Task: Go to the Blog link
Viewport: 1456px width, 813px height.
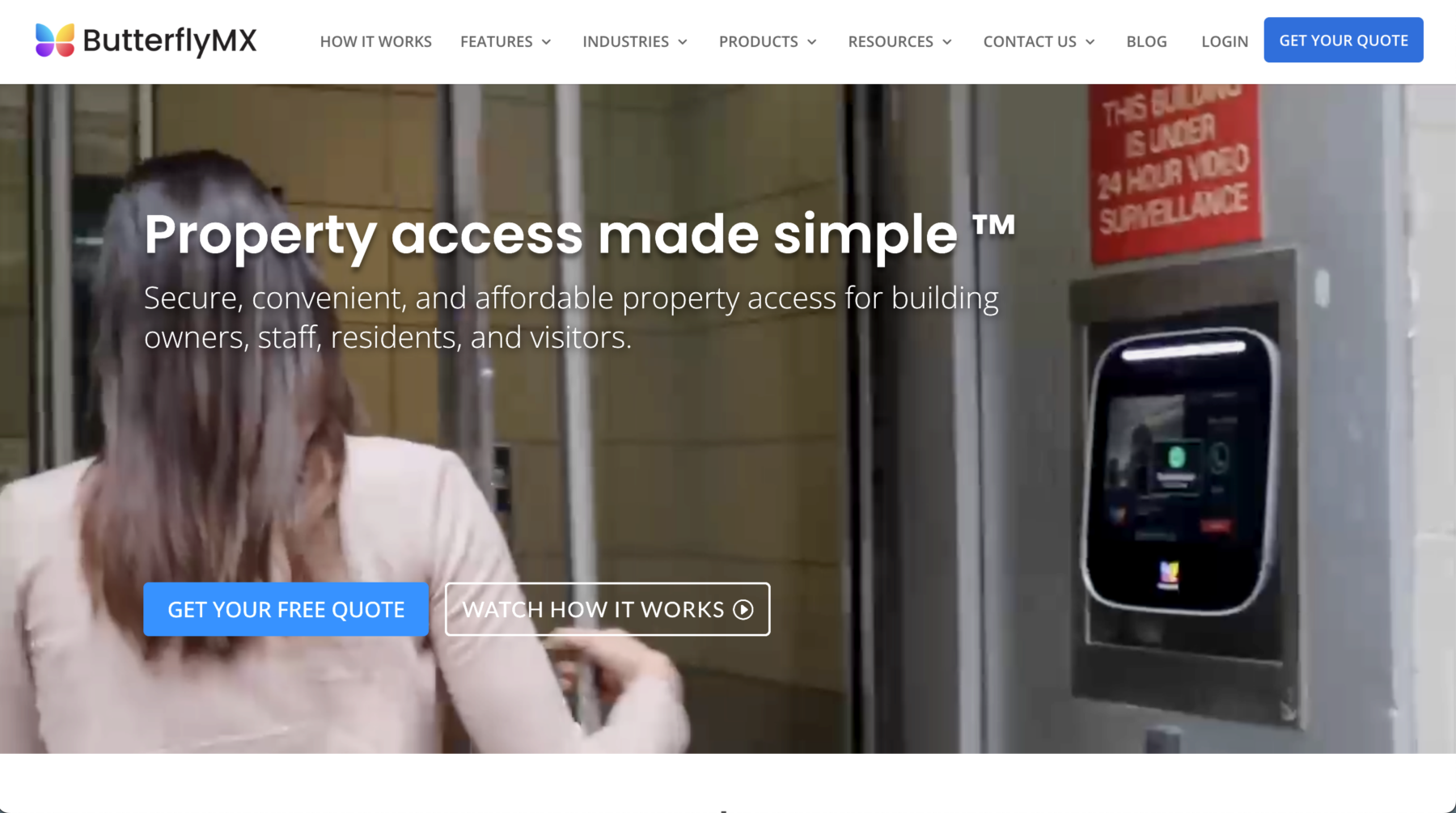Action: click(x=1146, y=41)
